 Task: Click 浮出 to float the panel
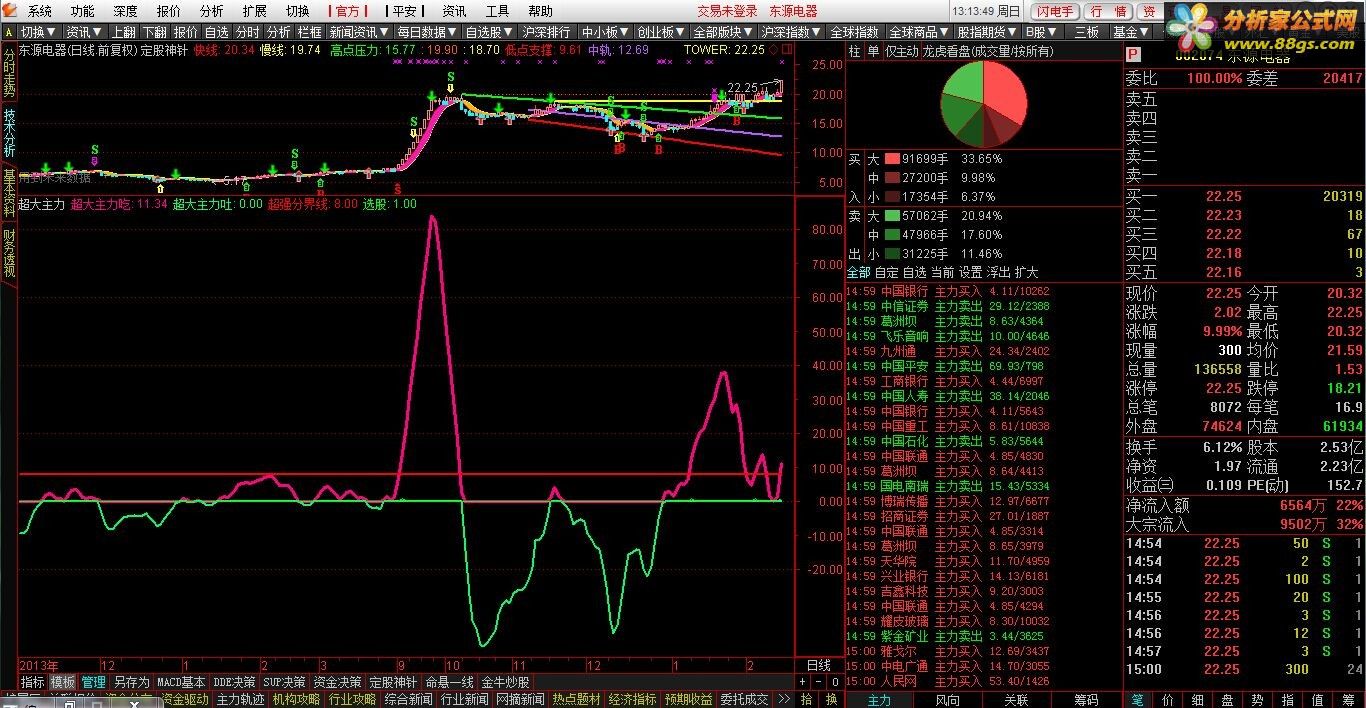[998, 272]
